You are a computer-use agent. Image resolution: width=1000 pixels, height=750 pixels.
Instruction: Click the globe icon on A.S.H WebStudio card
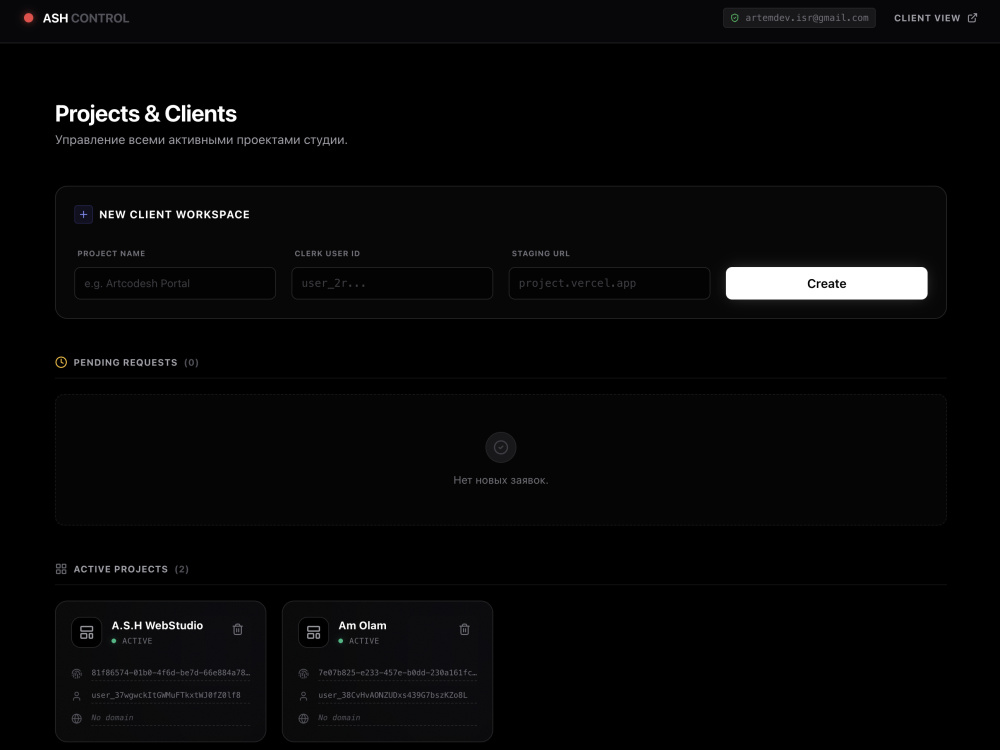(x=77, y=718)
